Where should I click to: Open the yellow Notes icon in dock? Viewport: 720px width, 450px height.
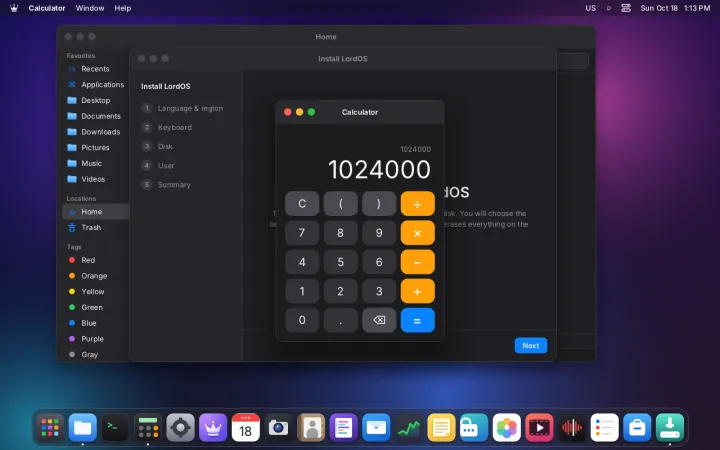click(441, 428)
